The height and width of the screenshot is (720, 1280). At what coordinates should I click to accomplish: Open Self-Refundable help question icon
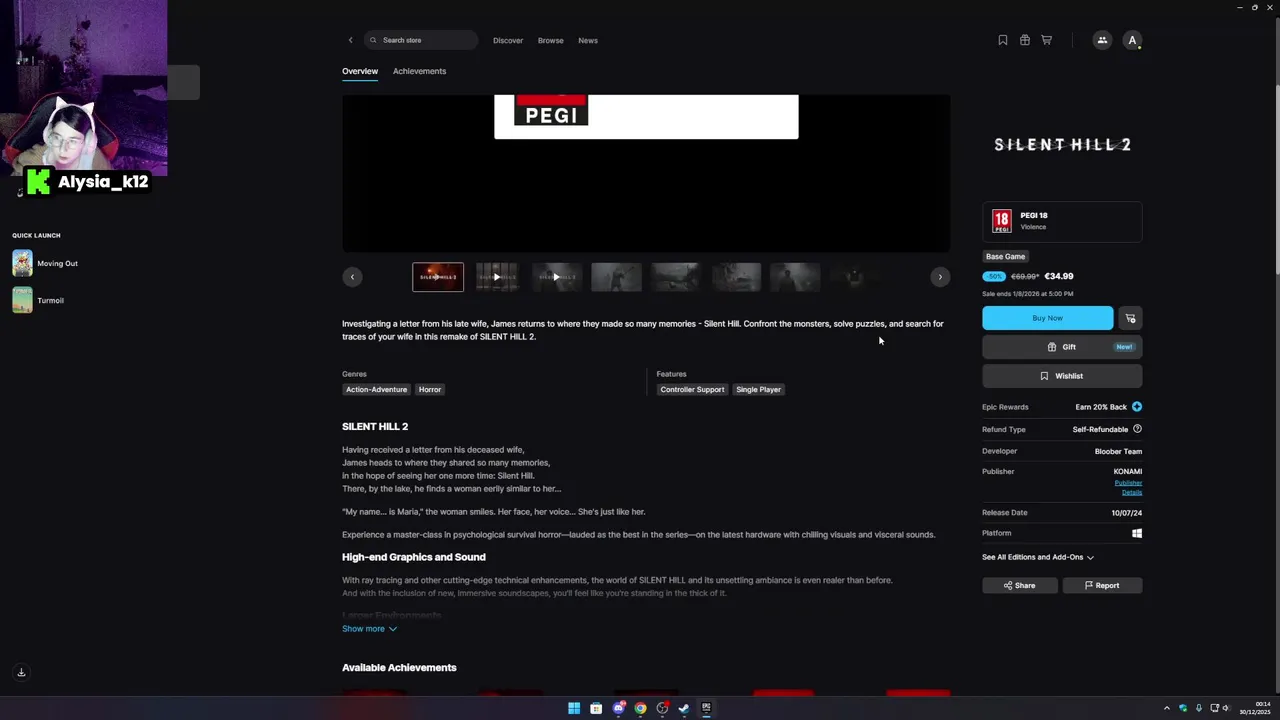1137,429
